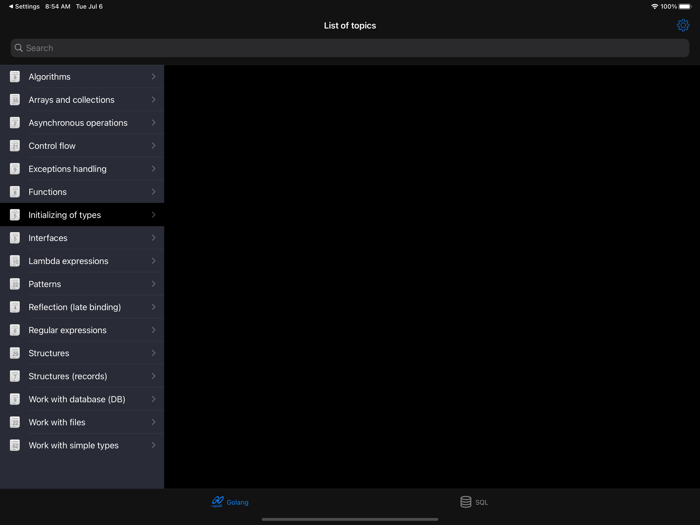Open the Arrays and collections topic

(x=82, y=100)
